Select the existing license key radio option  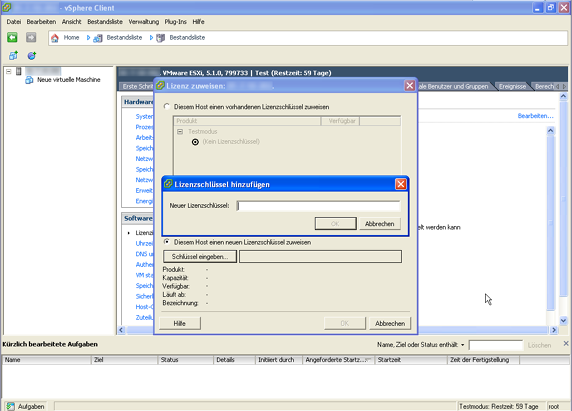(167, 106)
